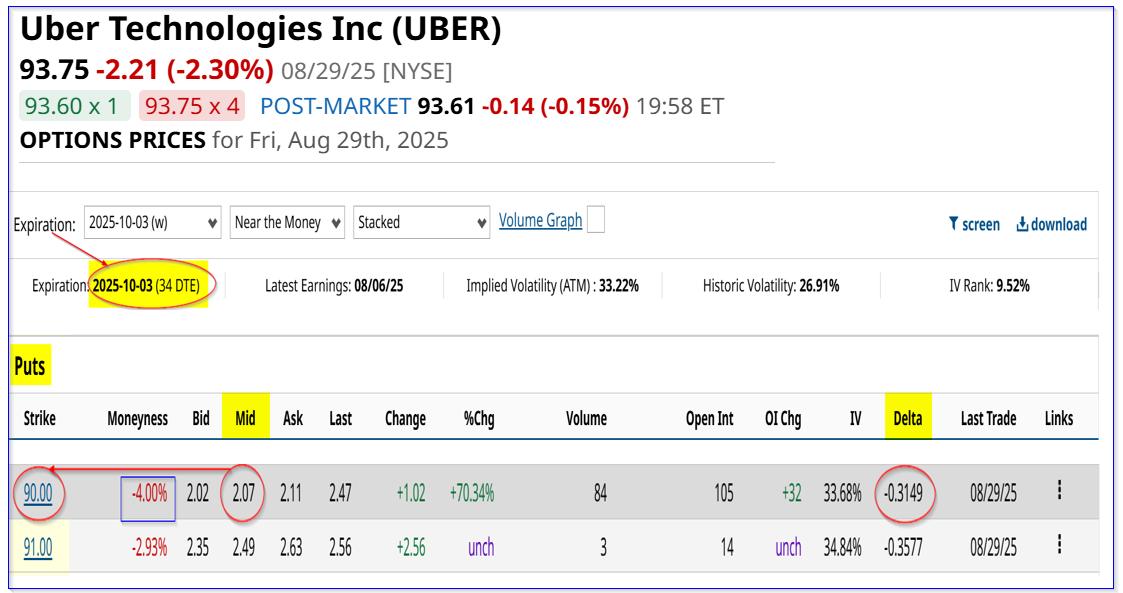This screenshot has width=1123, height=593.
Task: Sort by the Delta column header
Action: click(x=908, y=419)
